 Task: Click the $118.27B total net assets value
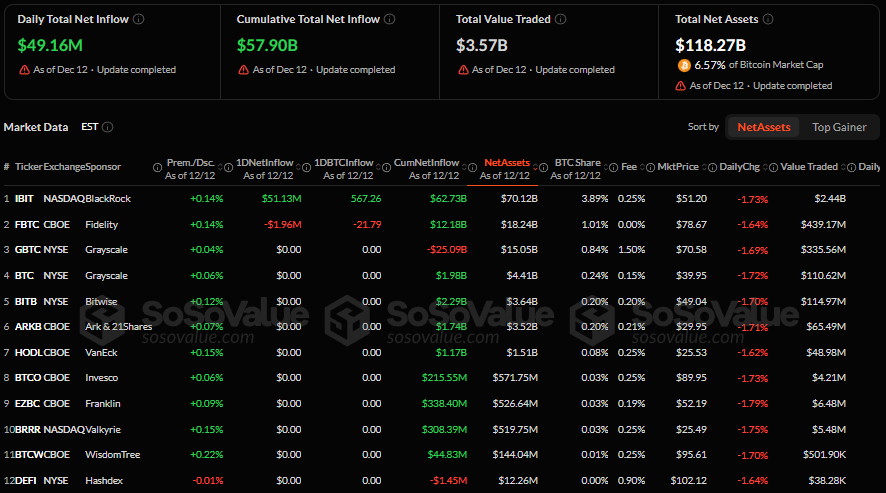[x=711, y=45]
